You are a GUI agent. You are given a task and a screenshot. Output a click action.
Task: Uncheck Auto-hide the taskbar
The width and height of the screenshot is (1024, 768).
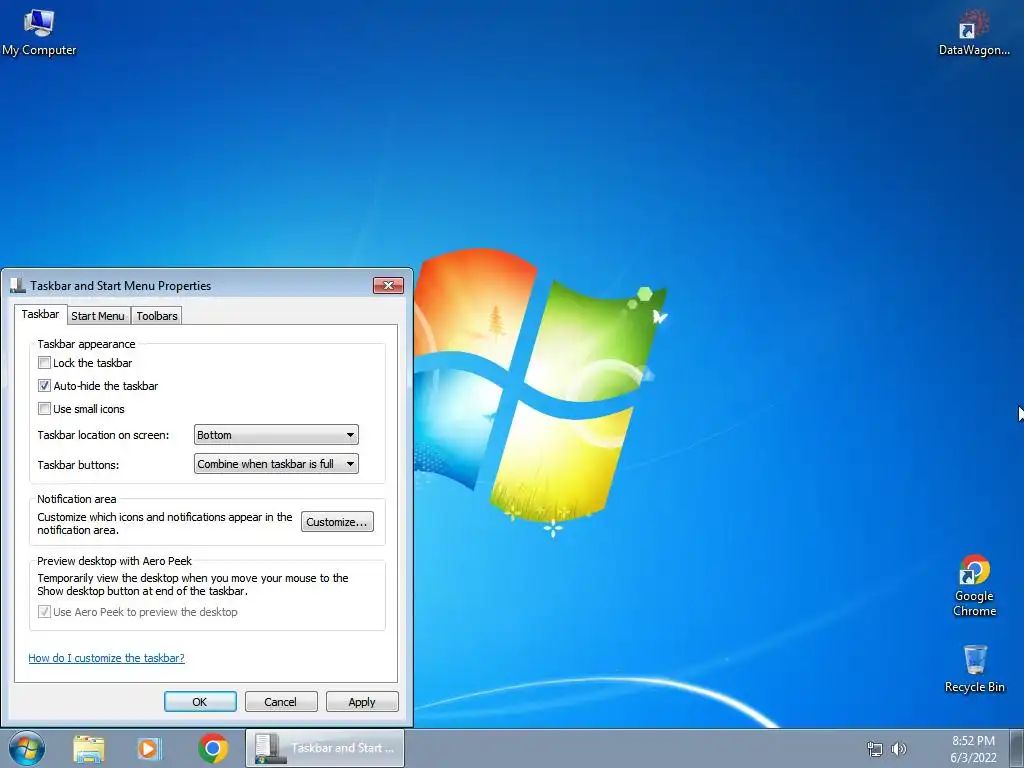tap(44, 386)
